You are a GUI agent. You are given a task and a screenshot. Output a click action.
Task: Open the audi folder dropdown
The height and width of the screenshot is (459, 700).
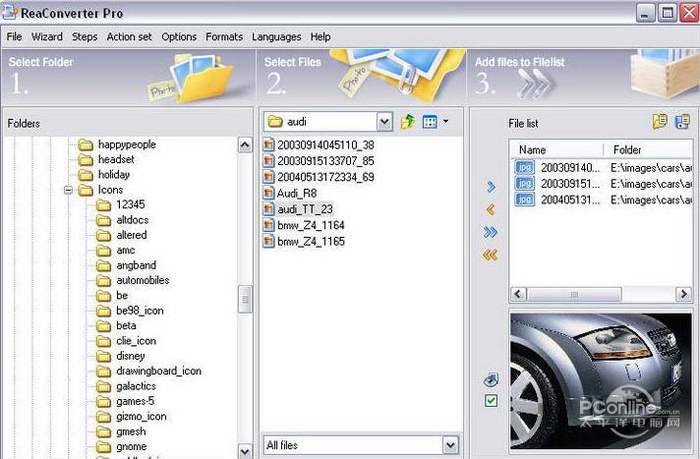point(384,122)
